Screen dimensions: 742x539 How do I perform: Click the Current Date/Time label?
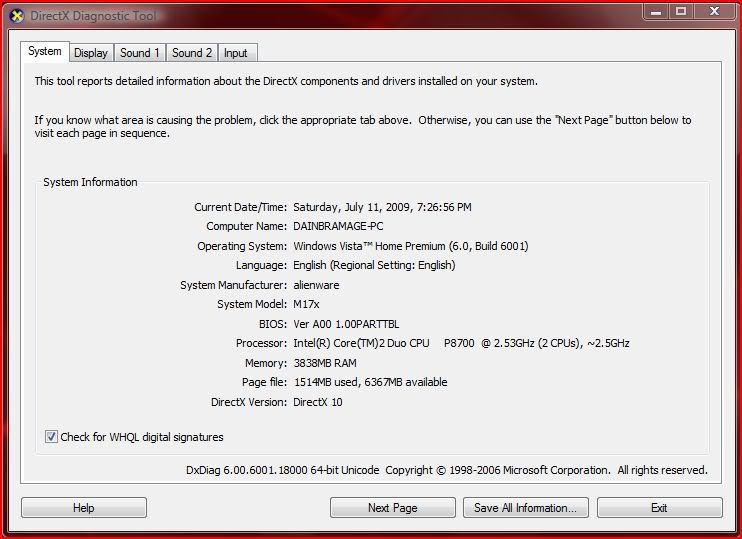pos(240,207)
